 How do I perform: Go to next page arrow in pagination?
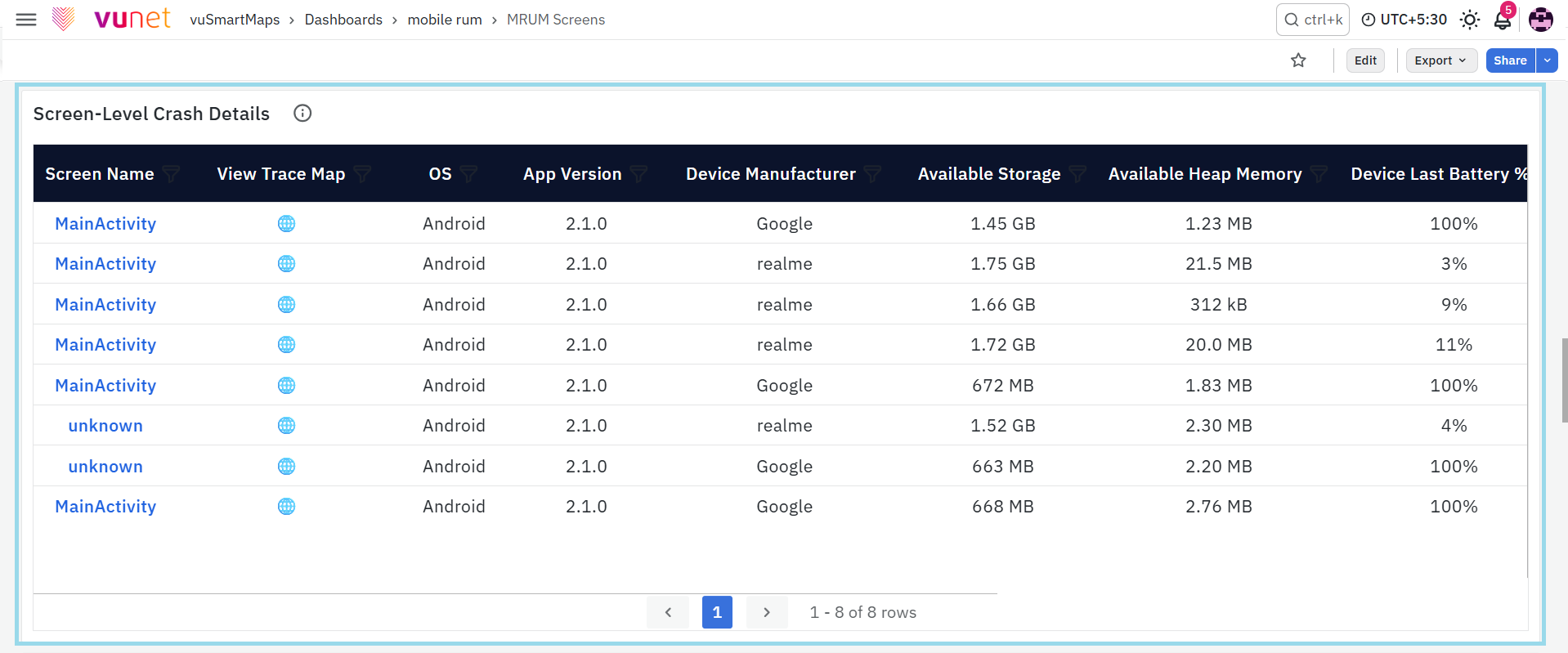pos(766,612)
